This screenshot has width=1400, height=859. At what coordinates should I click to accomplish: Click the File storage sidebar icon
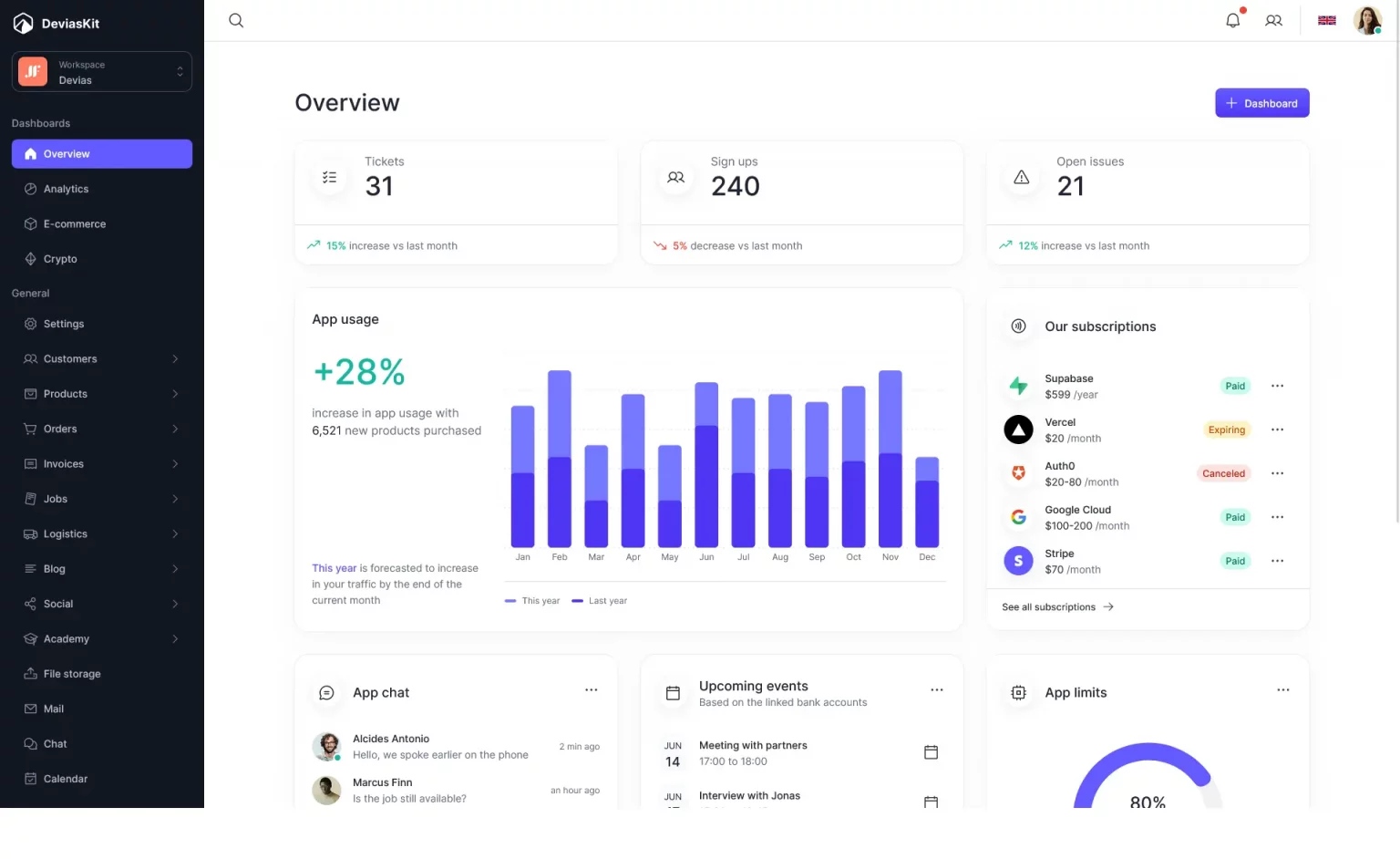(30, 674)
